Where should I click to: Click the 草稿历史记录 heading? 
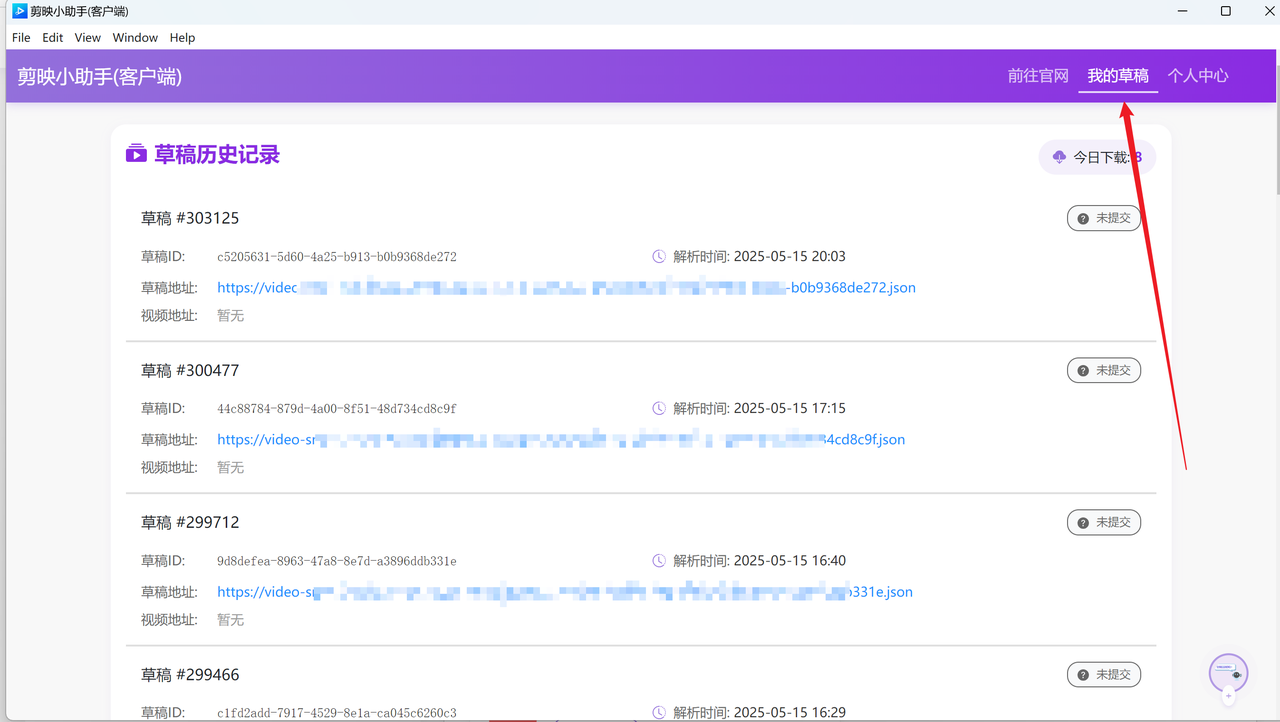(217, 155)
